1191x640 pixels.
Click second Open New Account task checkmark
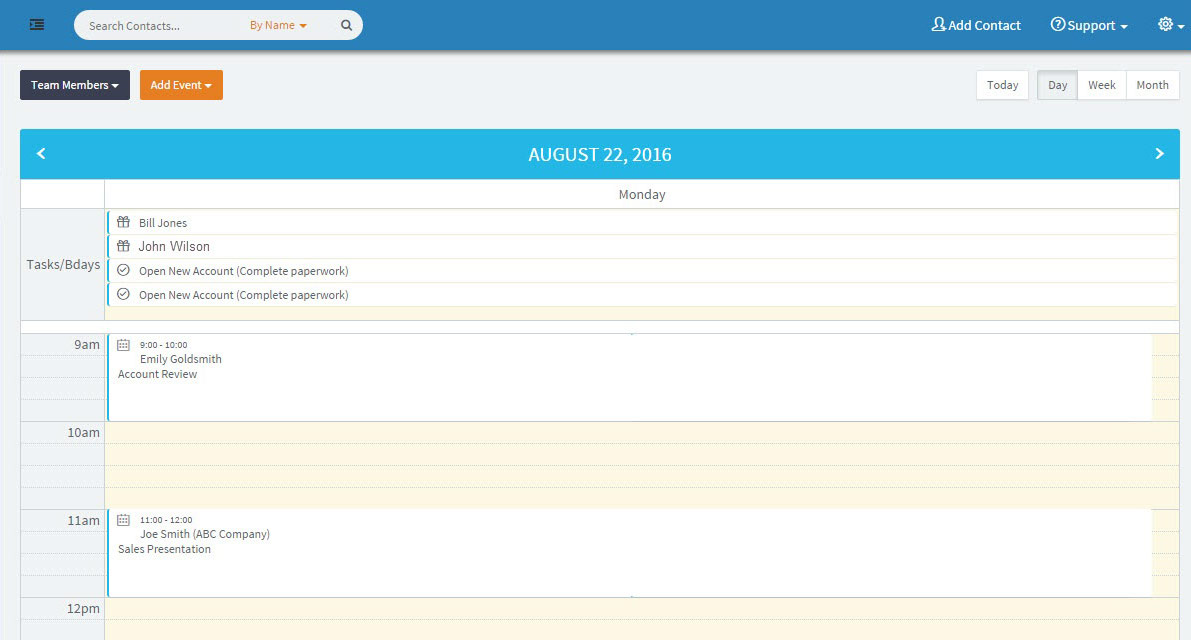[x=123, y=295]
